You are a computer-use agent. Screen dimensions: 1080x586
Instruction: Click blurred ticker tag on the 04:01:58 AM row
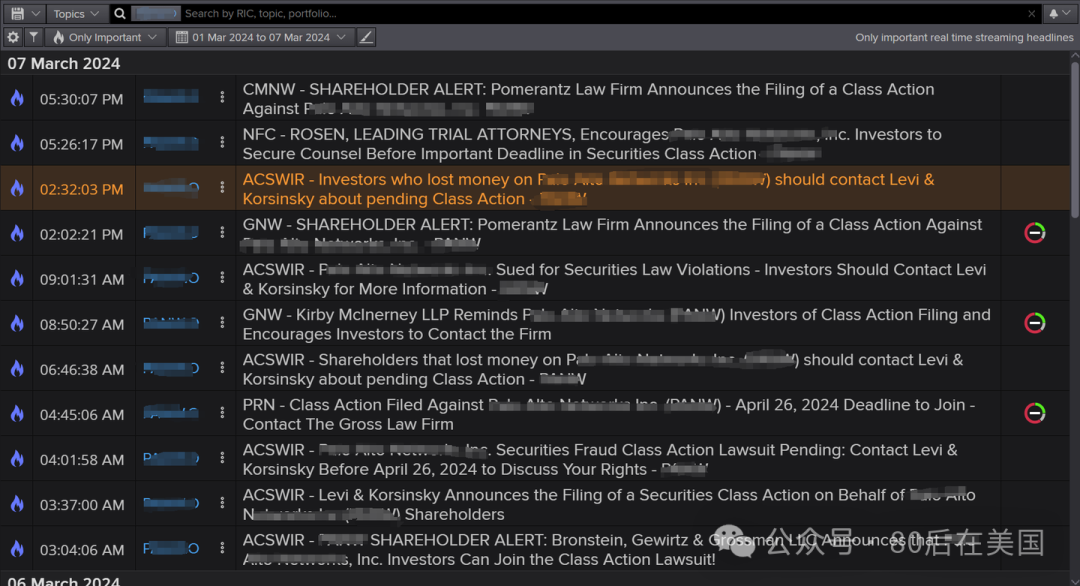pos(171,459)
